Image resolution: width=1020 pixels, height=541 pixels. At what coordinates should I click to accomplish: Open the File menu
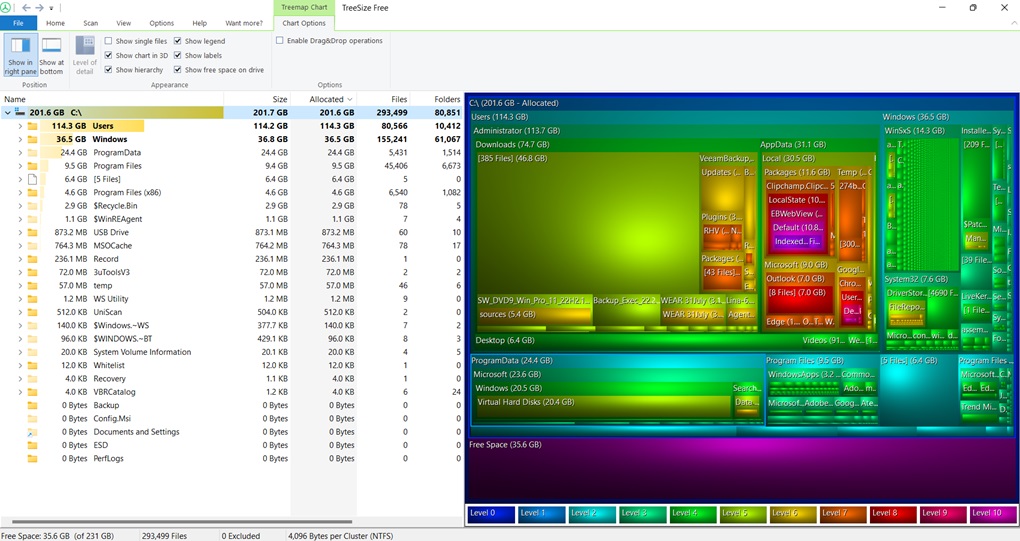[x=18, y=23]
